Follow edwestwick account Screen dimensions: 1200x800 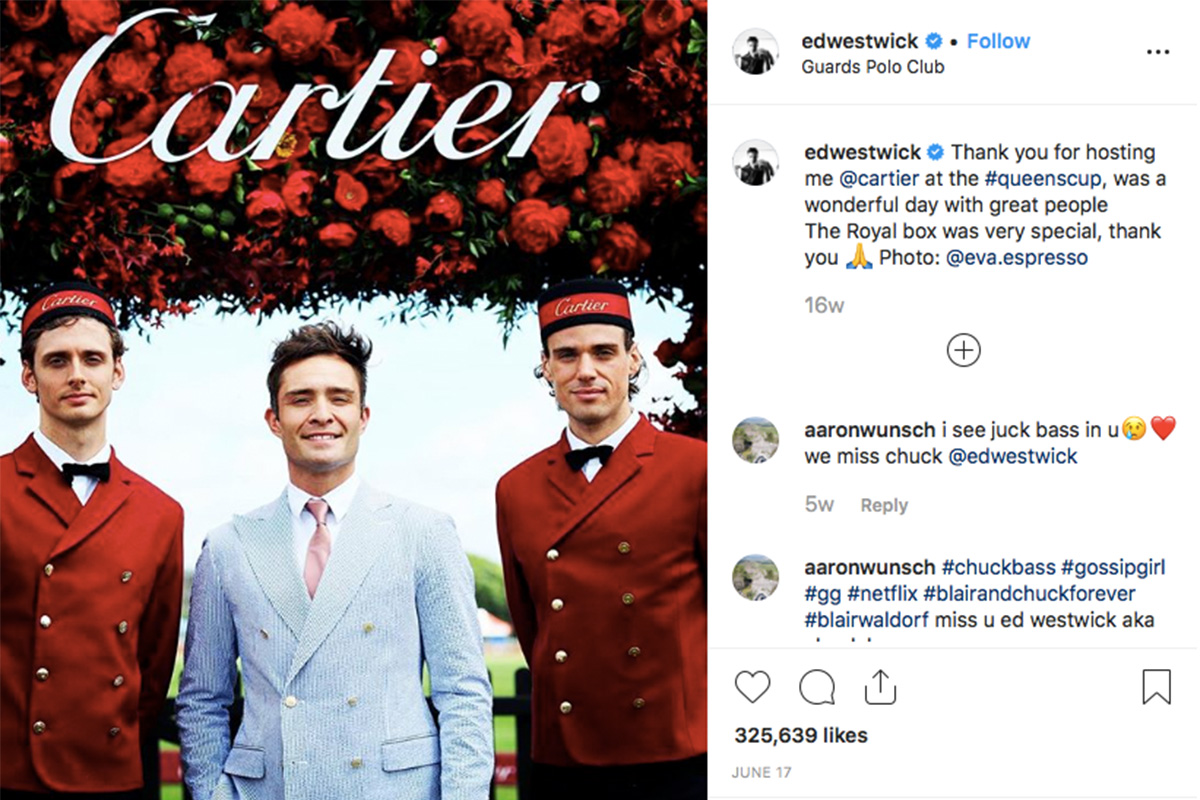[998, 41]
